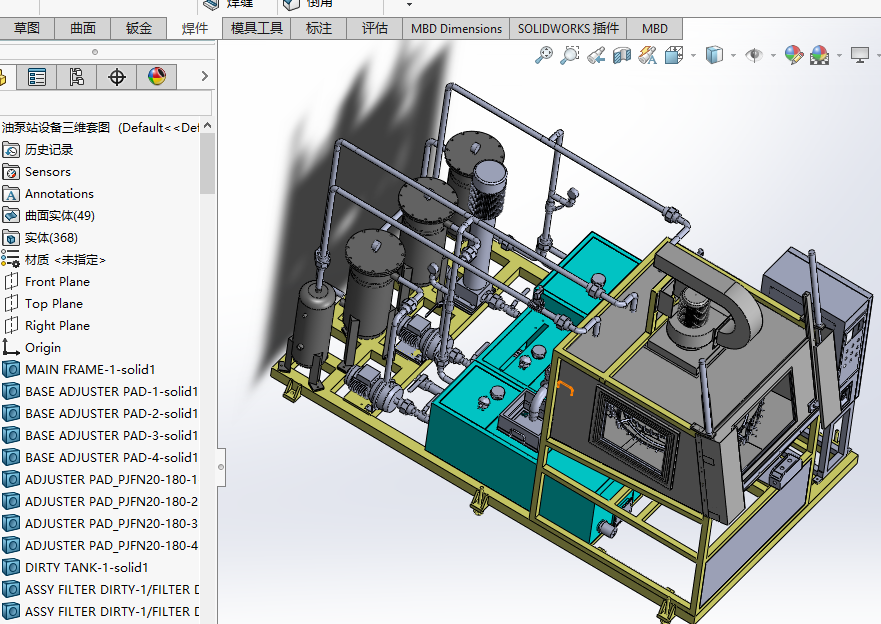Select the Zoom to Area tool
Viewport: 881px width, 624px height.
(x=570, y=56)
